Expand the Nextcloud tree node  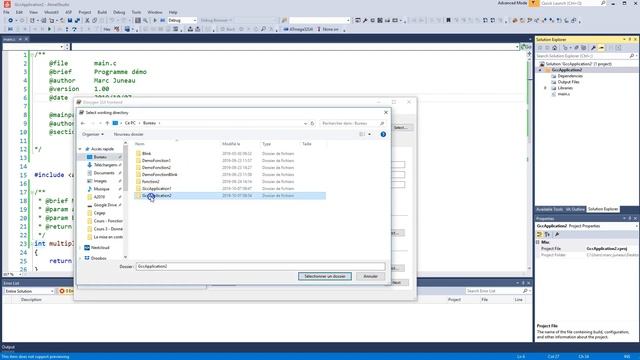80,248
